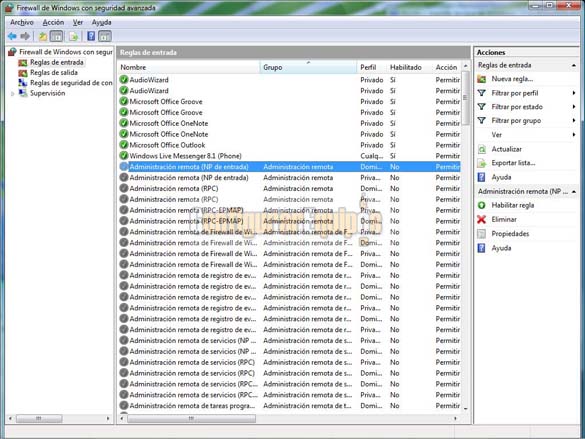Click the Propiedades icon in Acciones
This screenshot has width=585, height=439.
pyautogui.click(x=482, y=234)
